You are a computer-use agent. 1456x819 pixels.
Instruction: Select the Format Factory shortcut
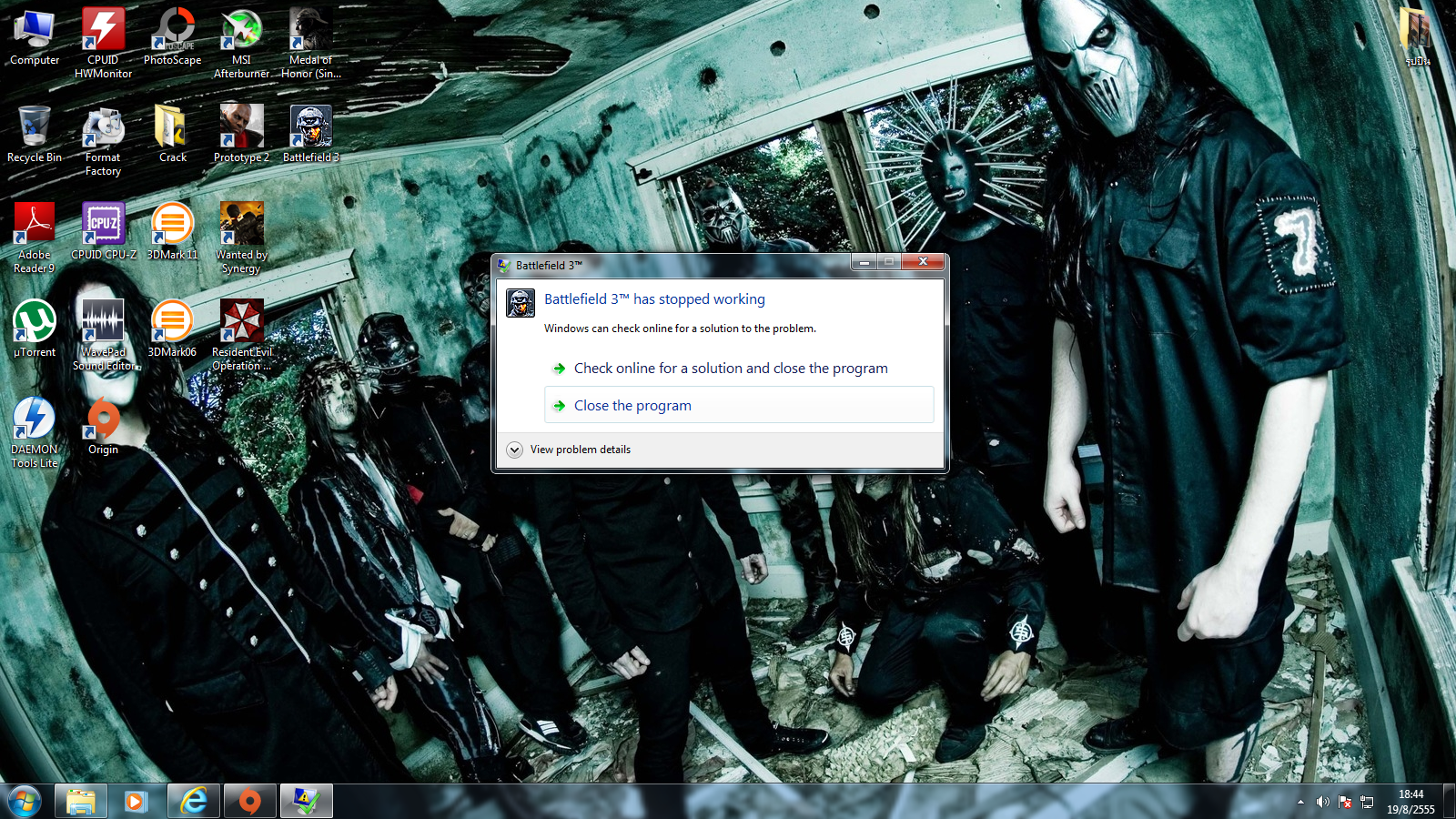coord(103,141)
